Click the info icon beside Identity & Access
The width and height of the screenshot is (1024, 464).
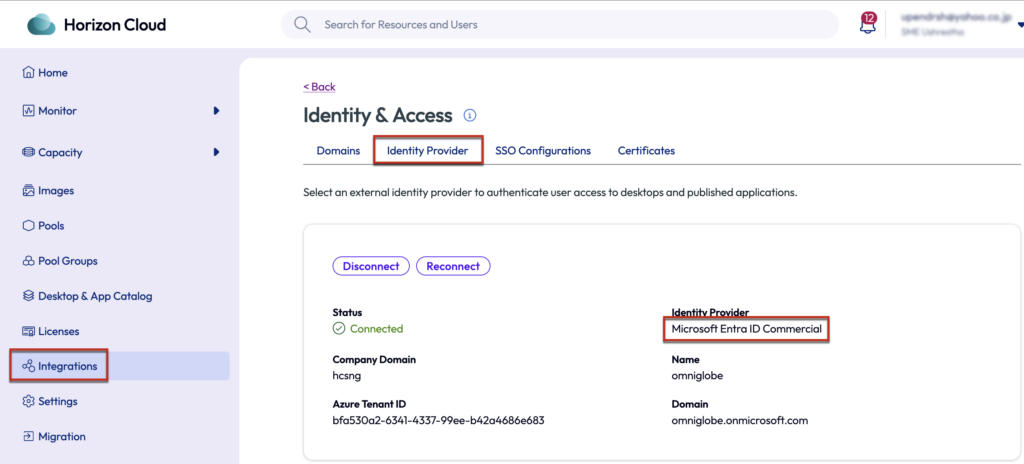pos(470,116)
